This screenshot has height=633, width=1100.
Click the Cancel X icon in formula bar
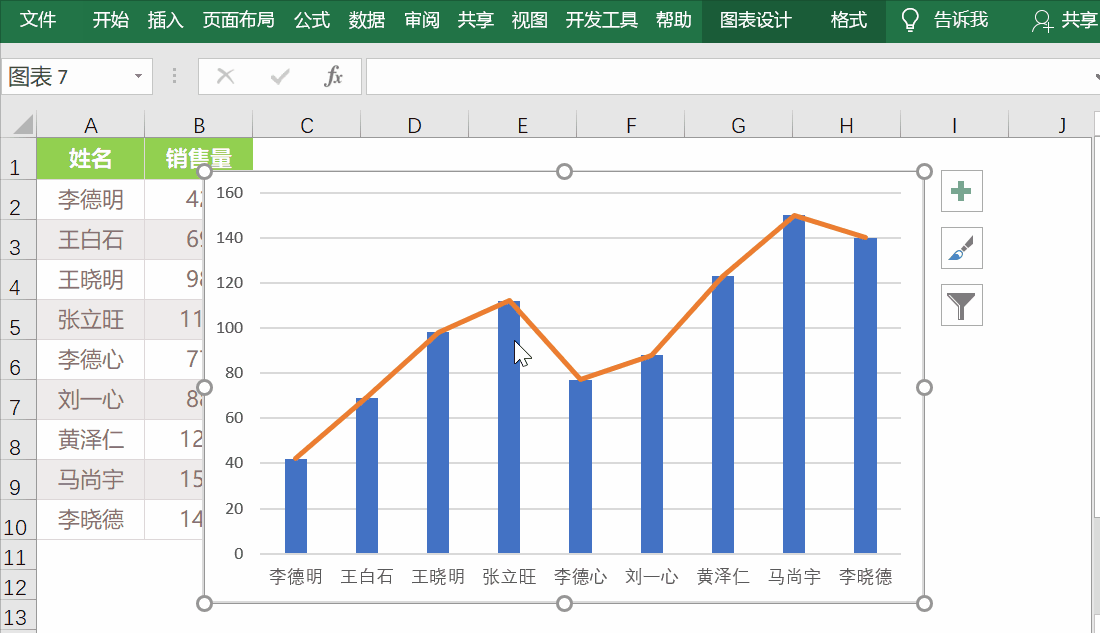[x=226, y=76]
